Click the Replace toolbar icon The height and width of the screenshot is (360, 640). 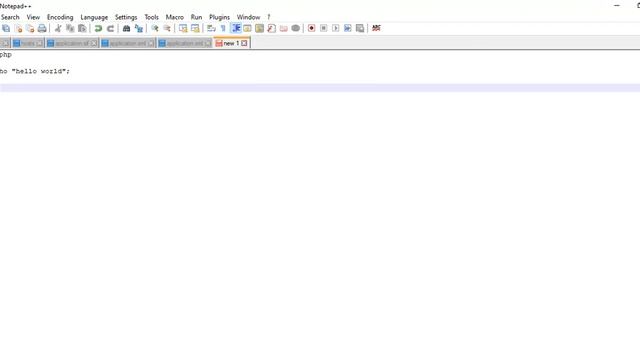click(x=138, y=28)
